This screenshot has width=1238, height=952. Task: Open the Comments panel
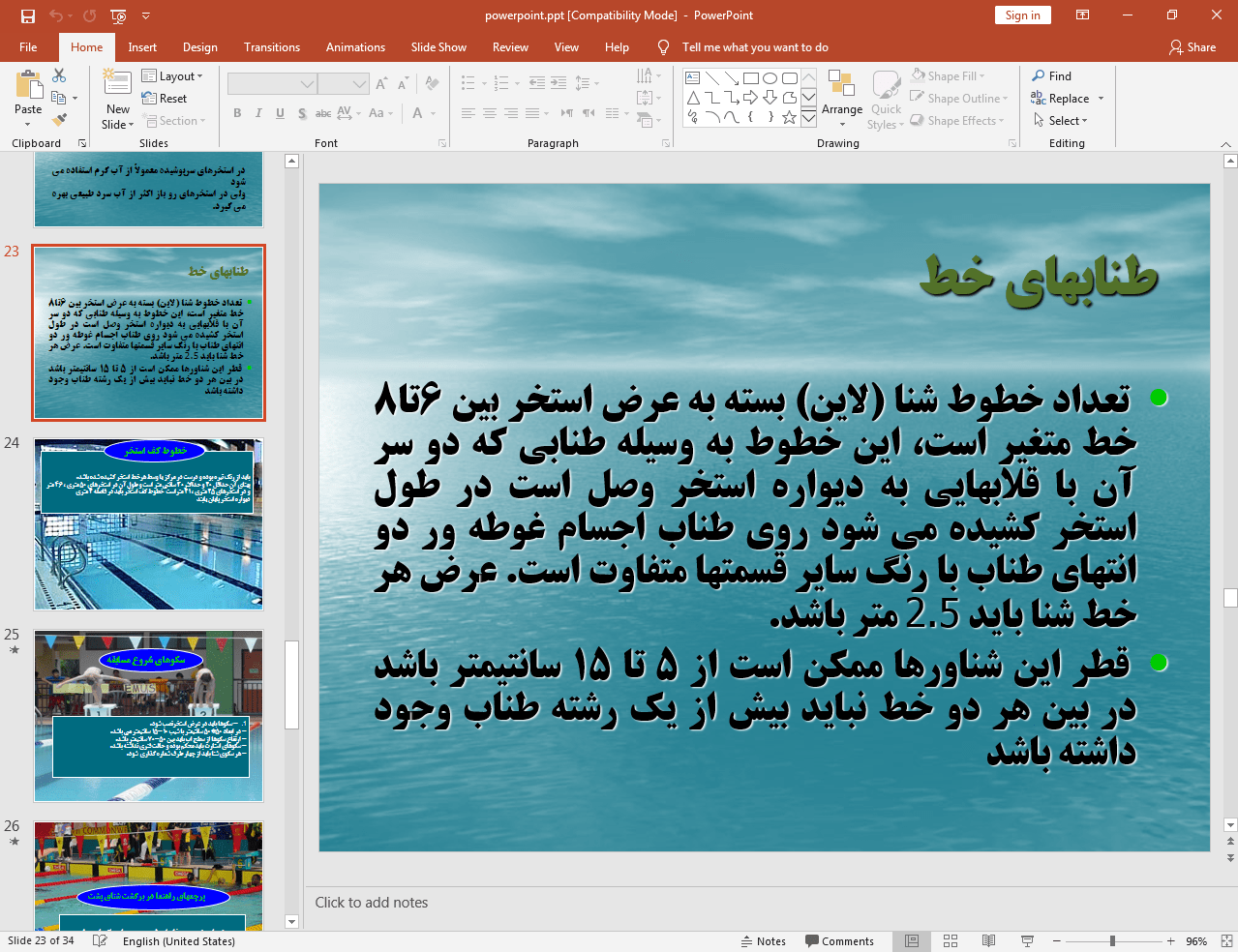click(840, 939)
